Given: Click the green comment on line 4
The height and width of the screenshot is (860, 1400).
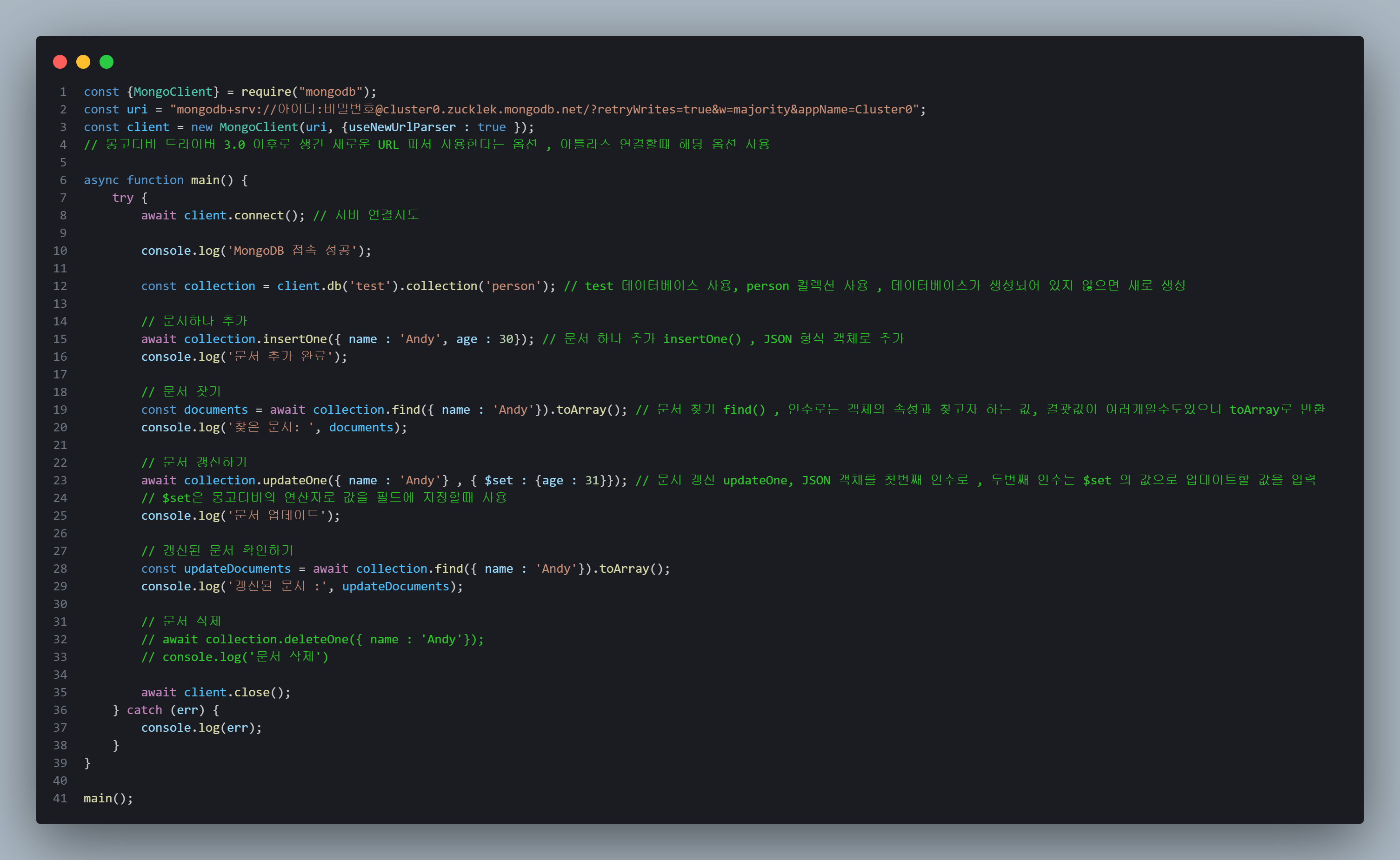Looking at the screenshot, I should tap(427, 145).
